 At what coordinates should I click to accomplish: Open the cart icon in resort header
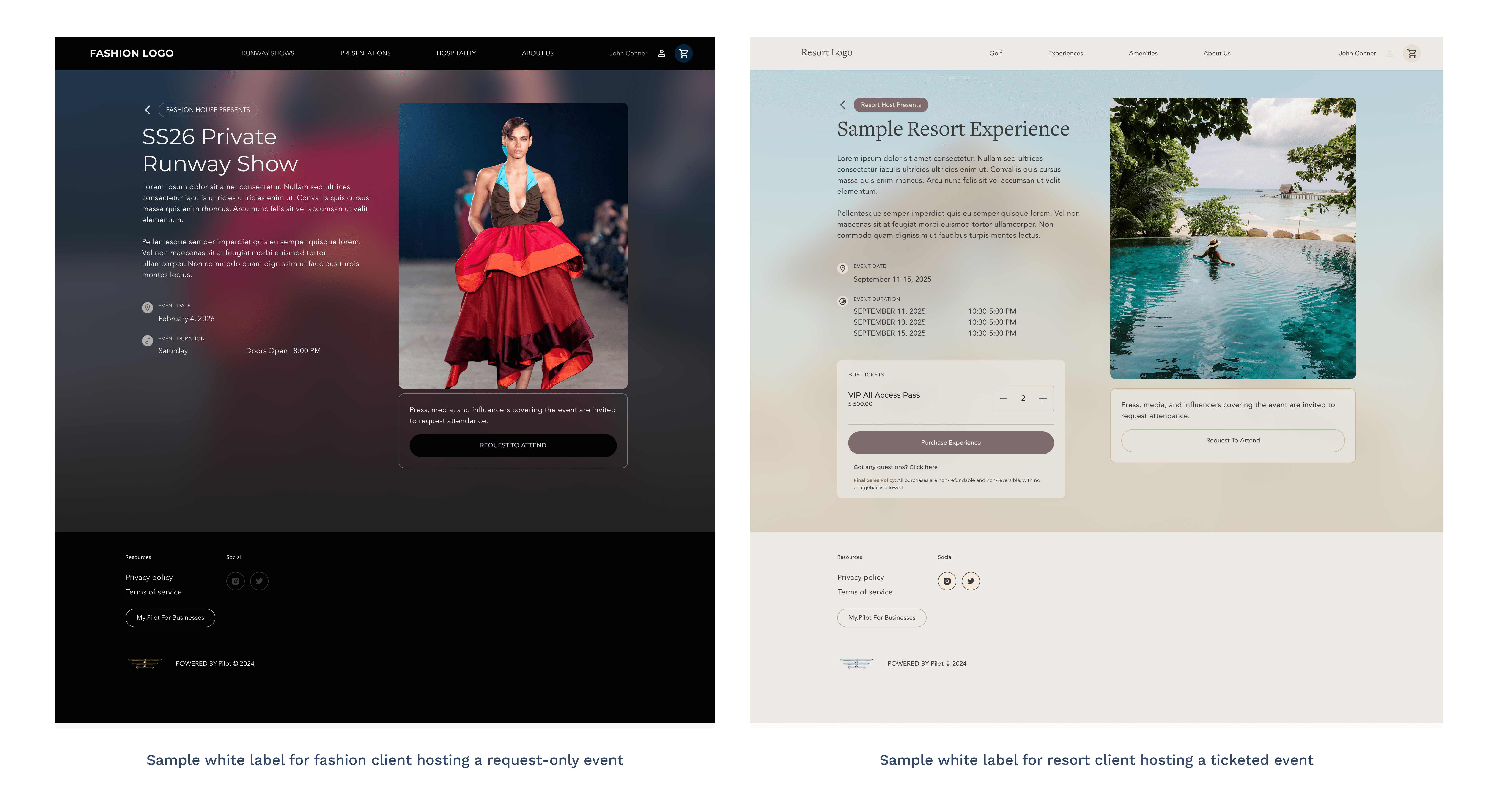1411,54
